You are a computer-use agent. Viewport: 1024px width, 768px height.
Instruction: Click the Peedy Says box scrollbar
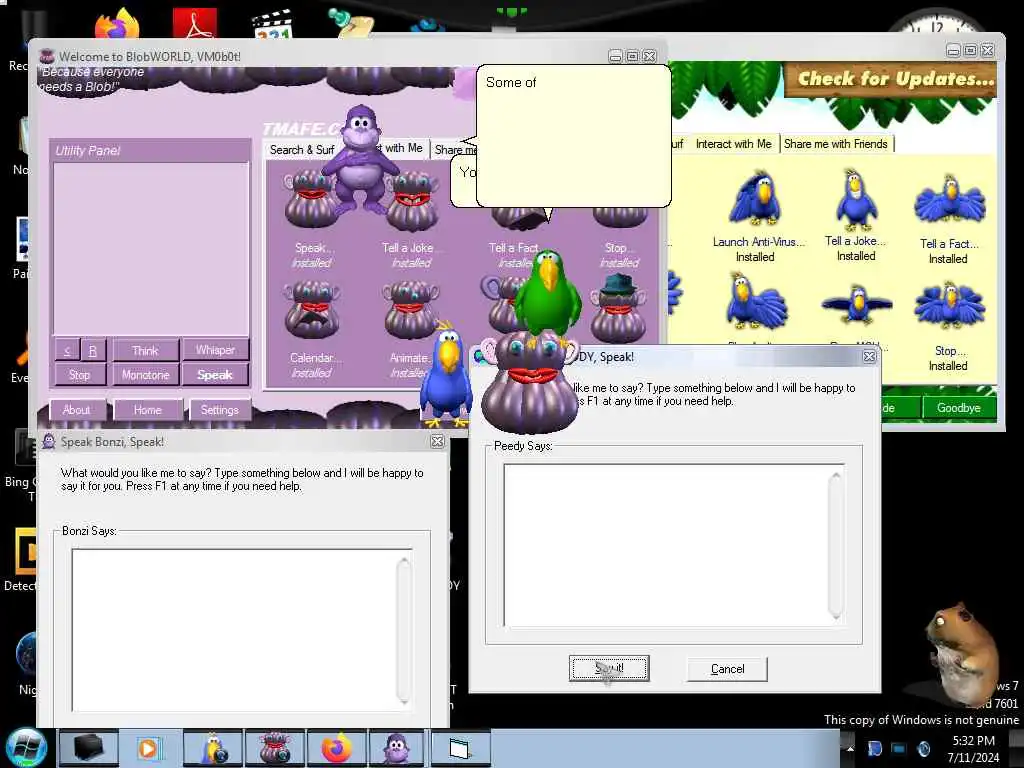pos(835,545)
